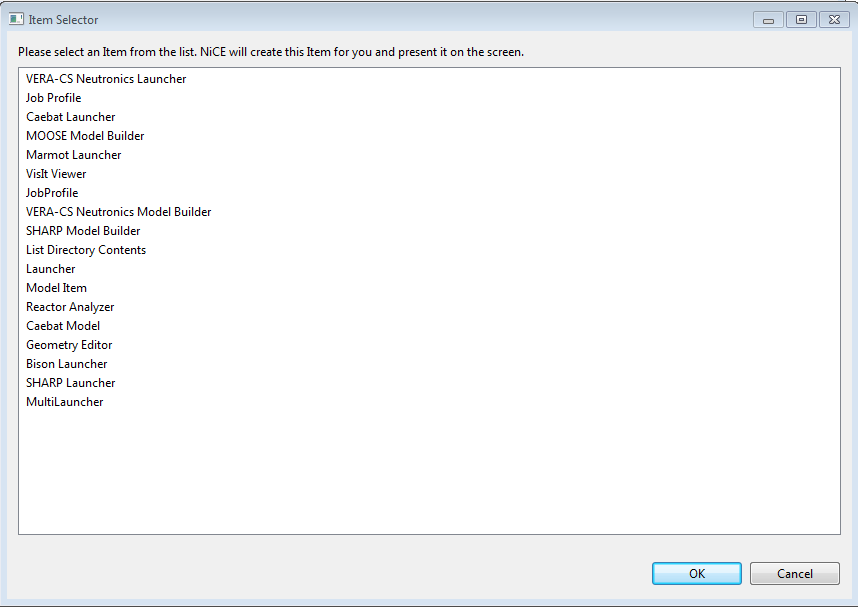
Task: Pick the Bison Launcher item
Action: [67, 364]
